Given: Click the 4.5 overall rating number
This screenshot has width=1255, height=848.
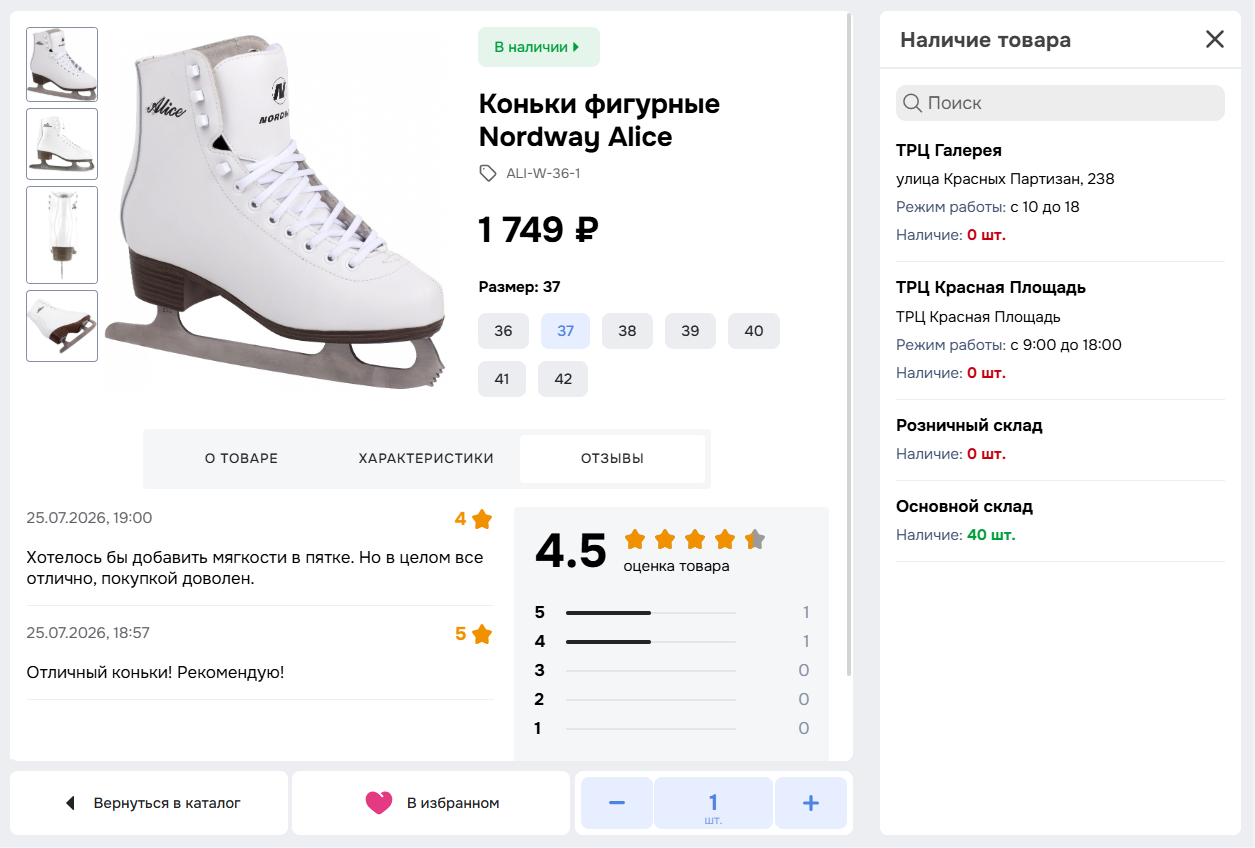Looking at the screenshot, I should [571, 551].
